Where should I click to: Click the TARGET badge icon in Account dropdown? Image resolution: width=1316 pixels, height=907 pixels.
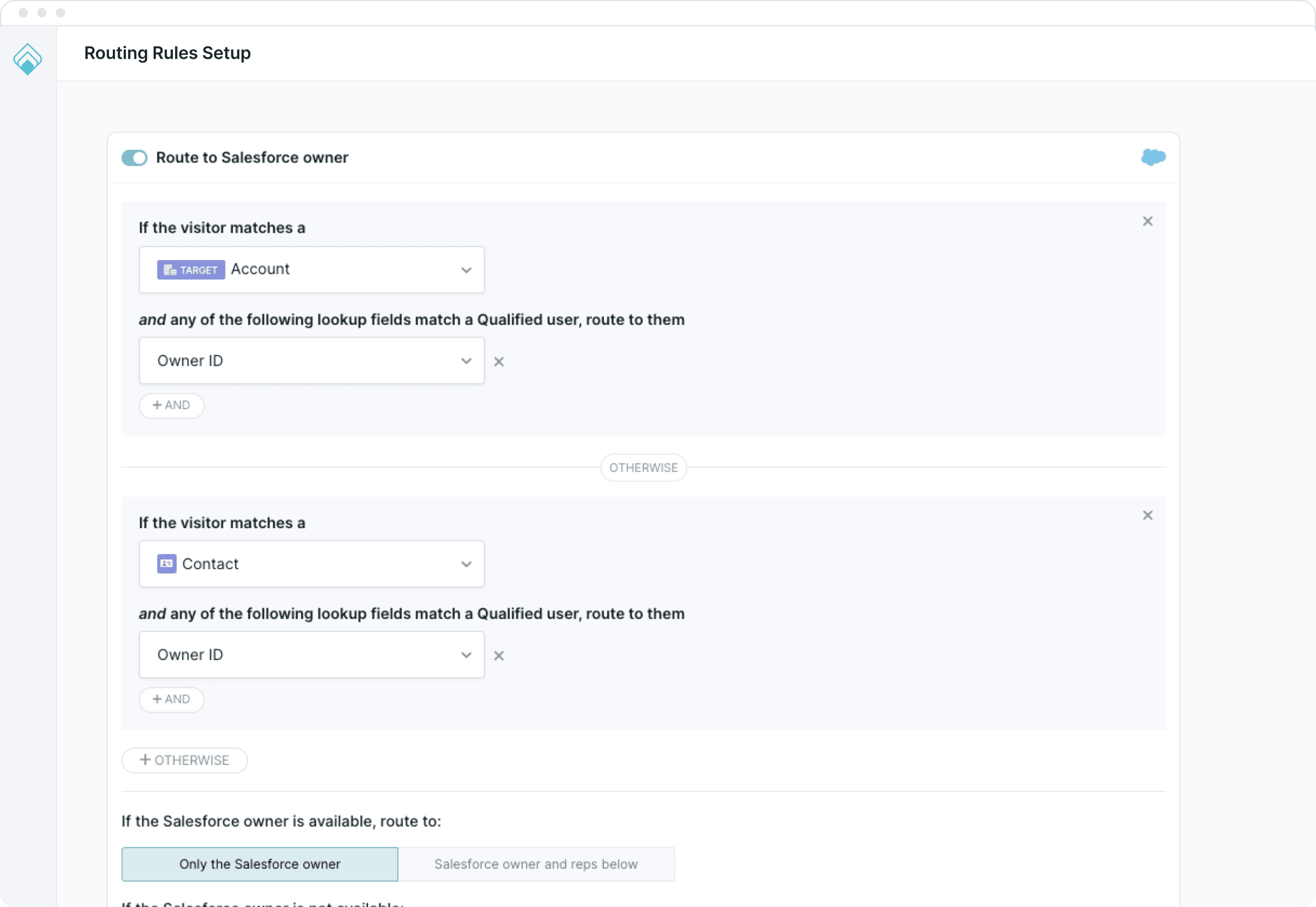point(191,269)
